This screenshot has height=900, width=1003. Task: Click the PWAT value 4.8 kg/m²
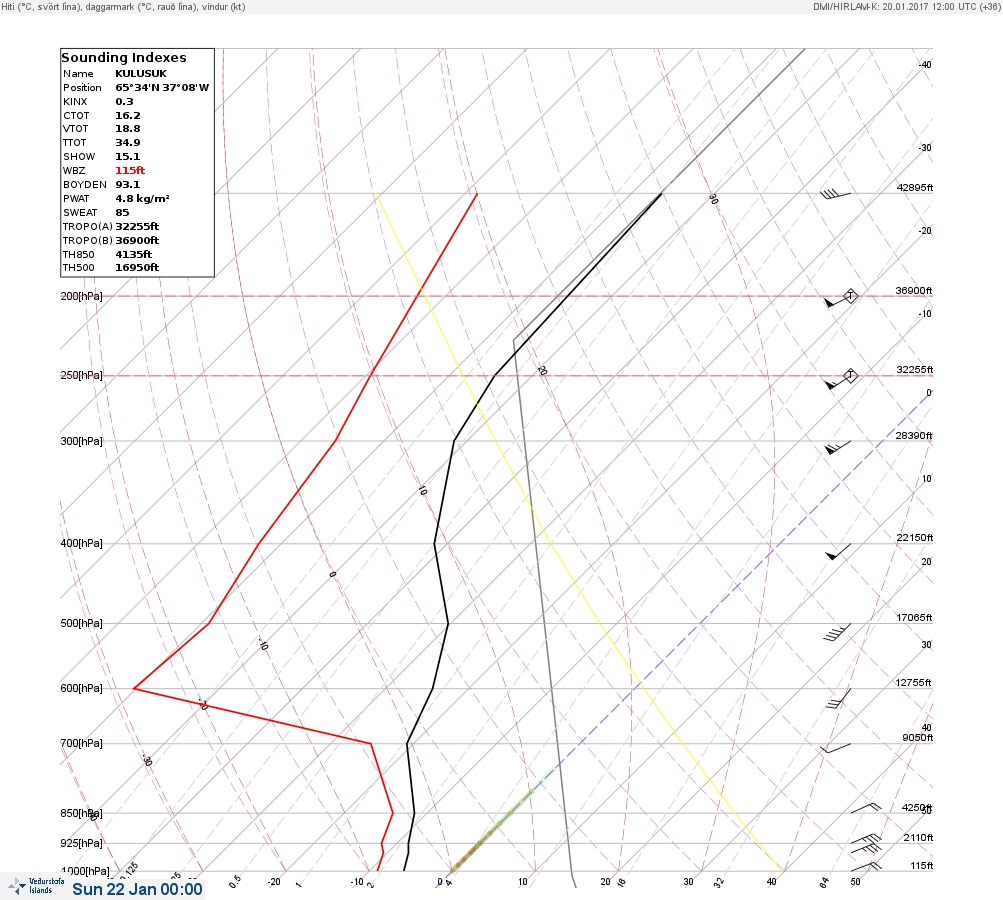pos(142,199)
